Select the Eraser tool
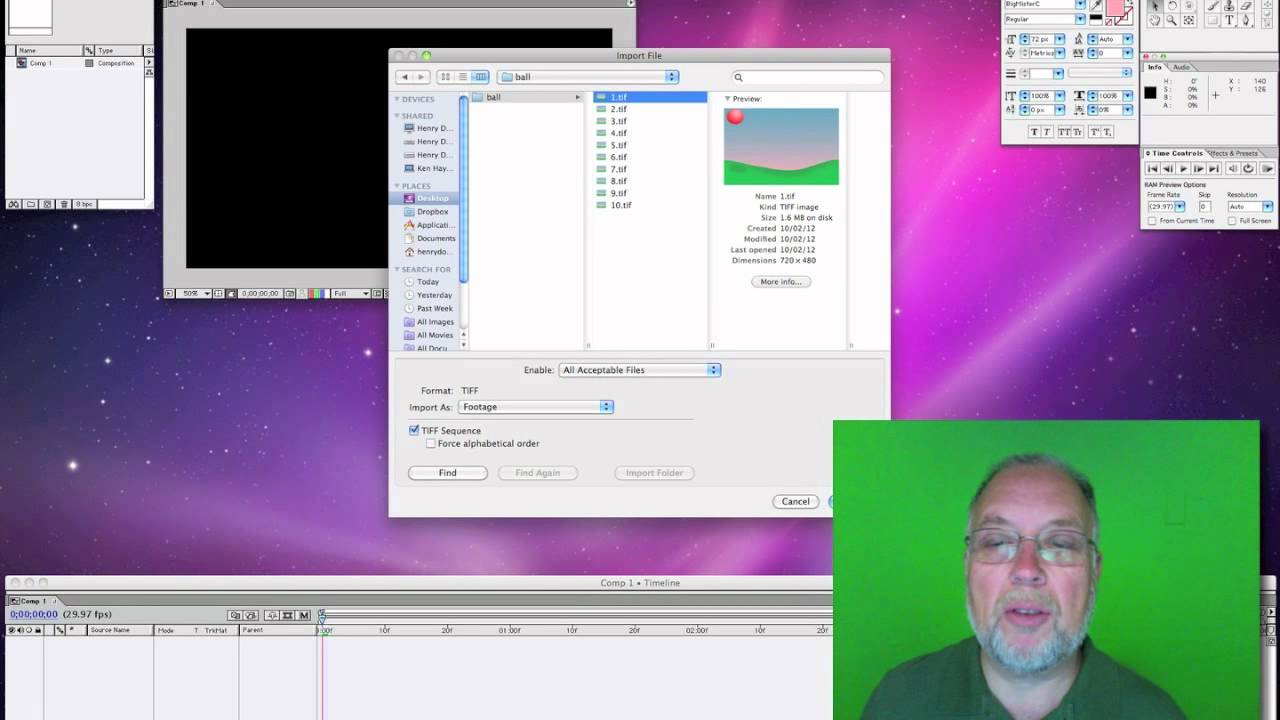This screenshot has height=720, width=1280. coord(1245,6)
